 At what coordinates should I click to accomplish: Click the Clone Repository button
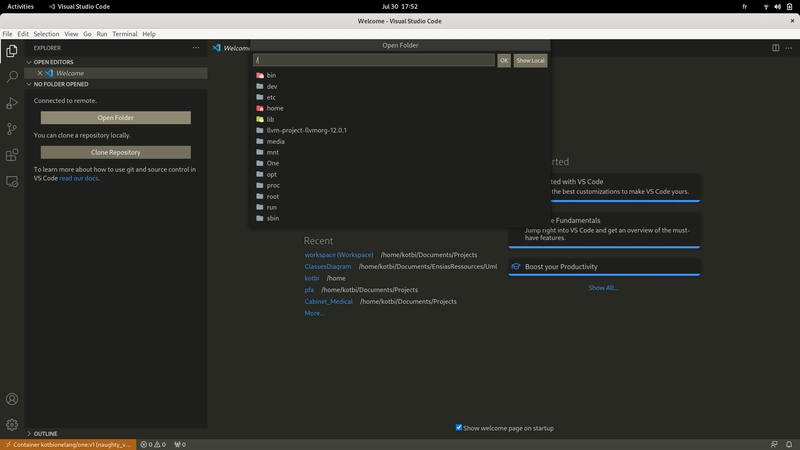pyautogui.click(x=115, y=153)
